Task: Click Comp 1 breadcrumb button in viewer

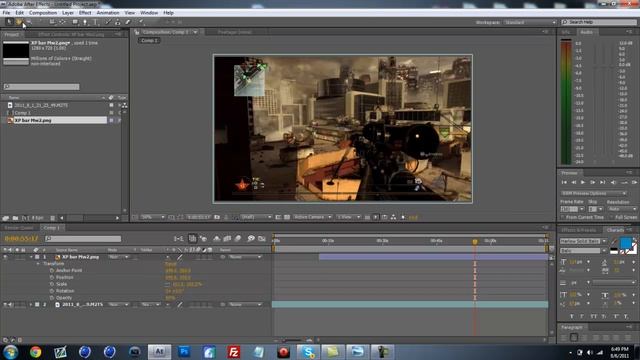Action: click(149, 40)
